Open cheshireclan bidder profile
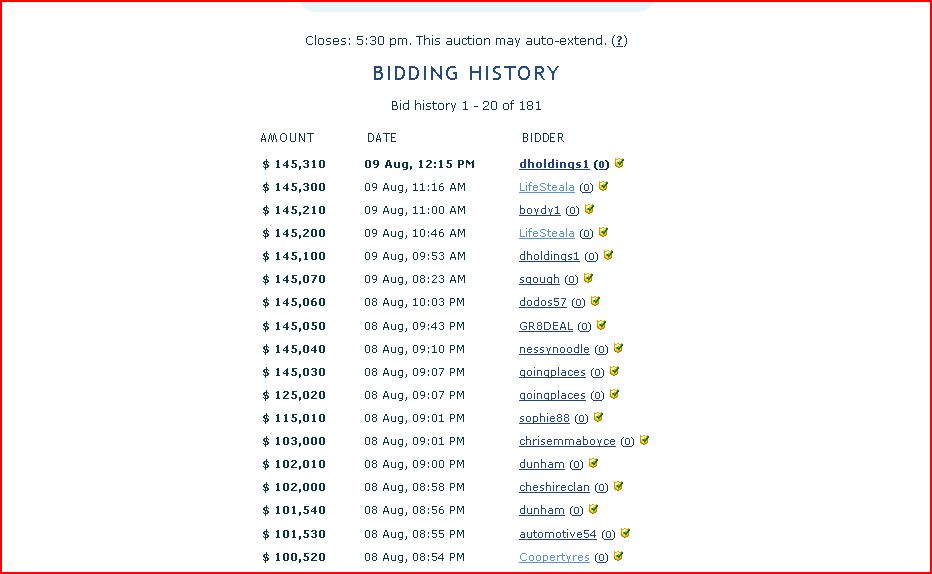 (x=554, y=488)
